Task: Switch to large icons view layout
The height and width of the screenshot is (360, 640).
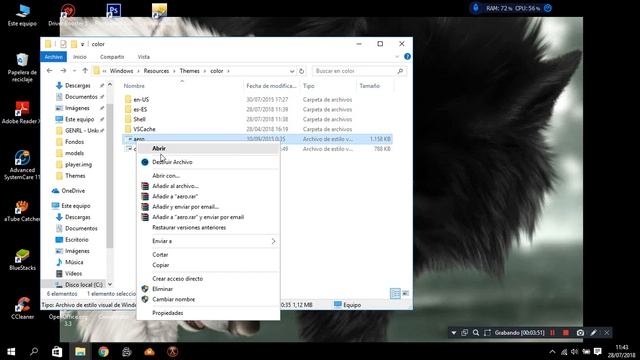Action: point(405,293)
